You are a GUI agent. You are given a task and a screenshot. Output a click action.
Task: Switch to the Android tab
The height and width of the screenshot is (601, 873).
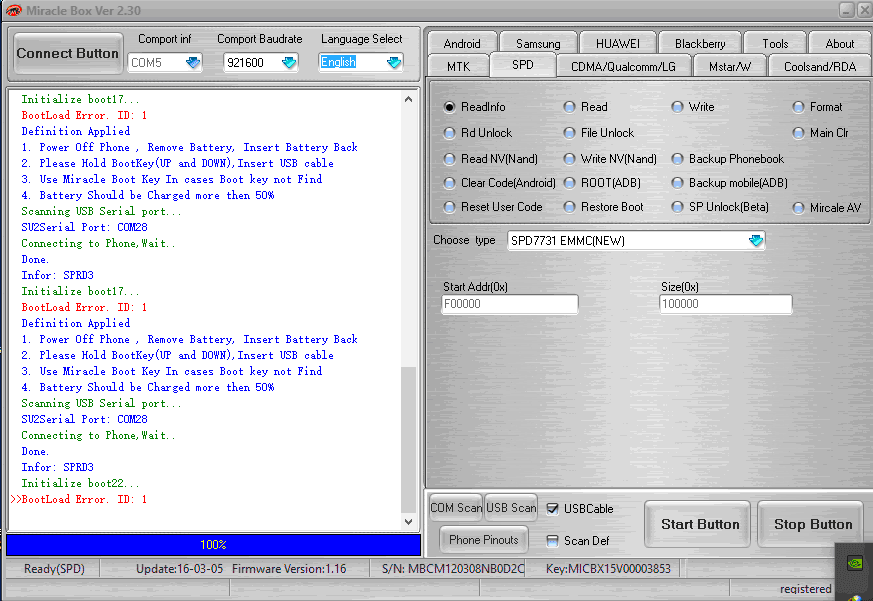(x=462, y=43)
